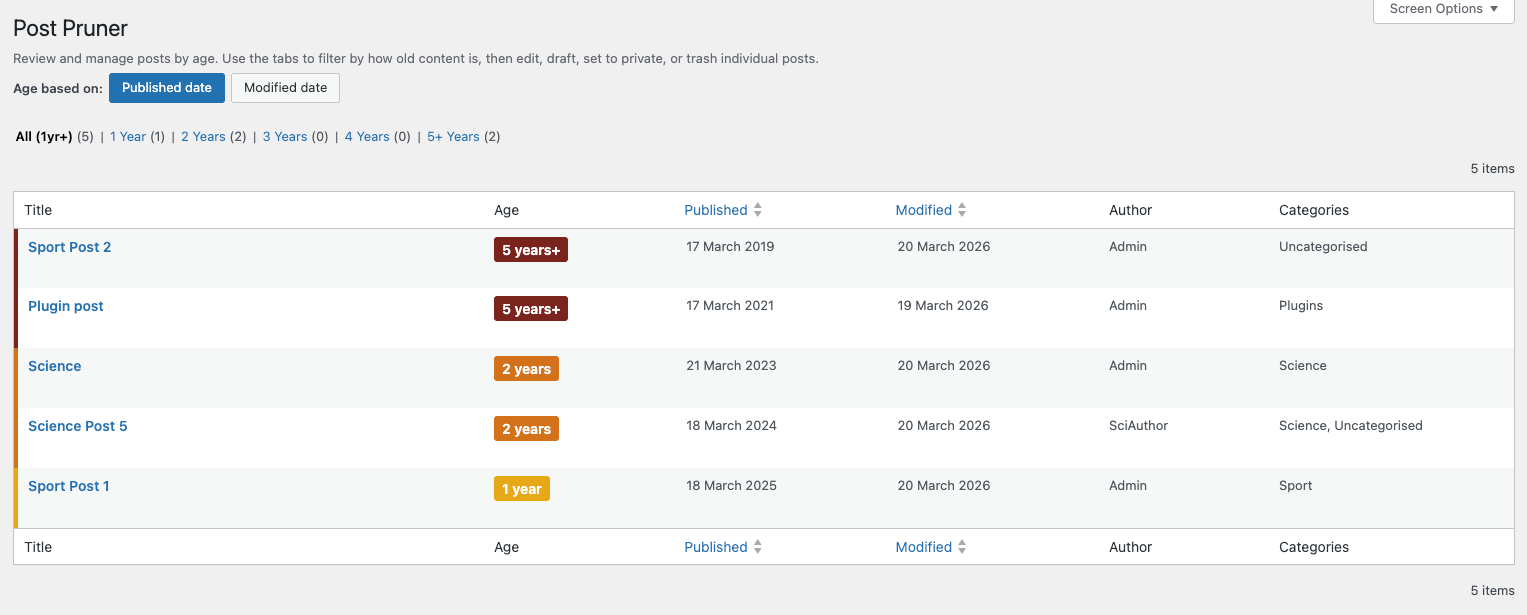Switch to Modified date age basis

[x=285, y=88]
